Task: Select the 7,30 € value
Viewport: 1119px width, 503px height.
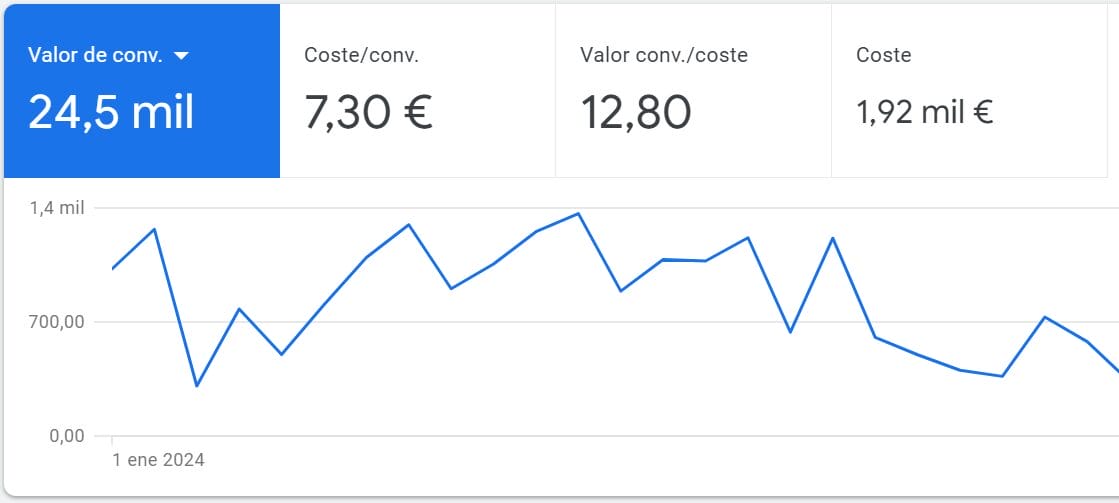Action: [368, 112]
